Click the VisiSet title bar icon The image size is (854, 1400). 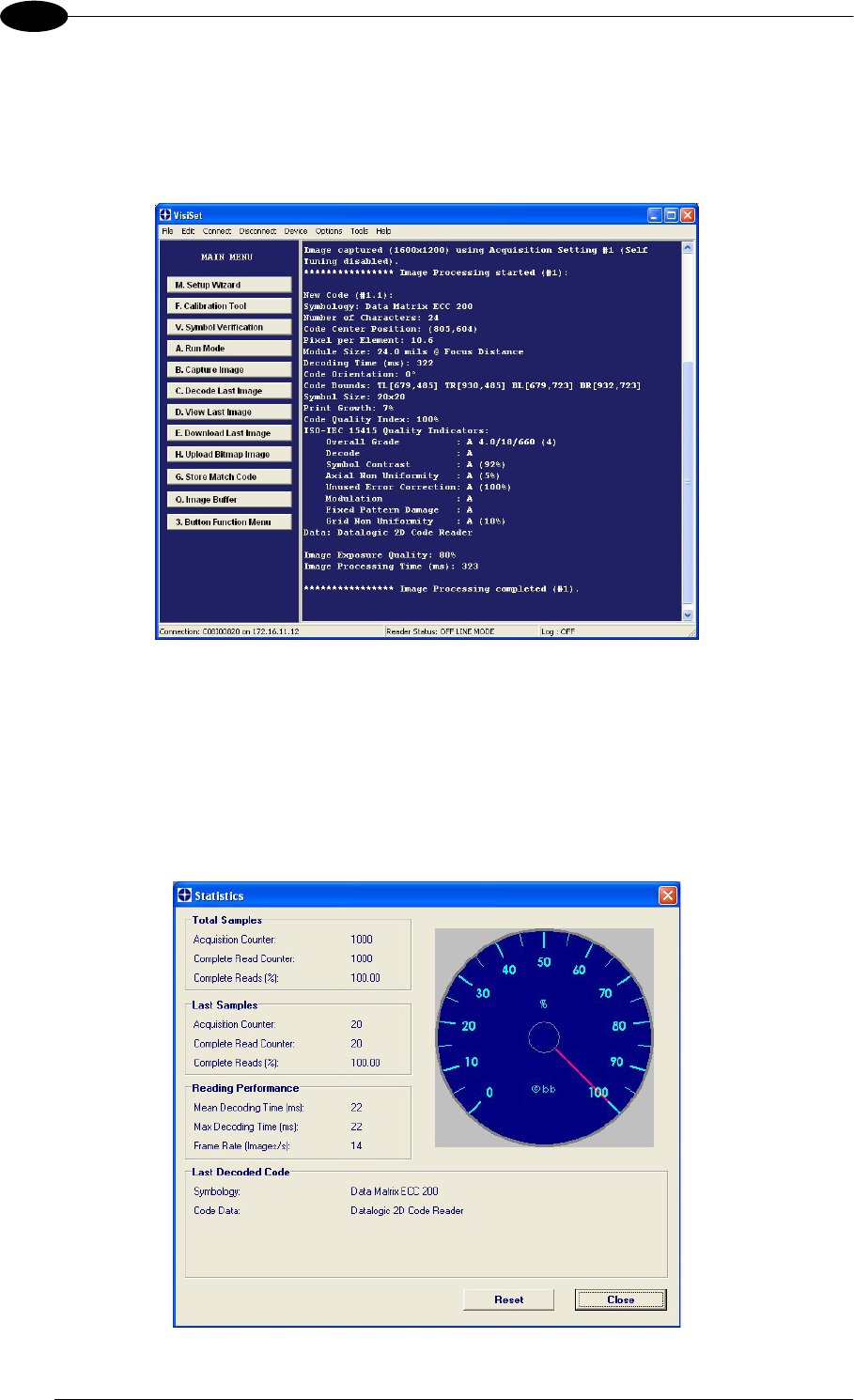165,215
